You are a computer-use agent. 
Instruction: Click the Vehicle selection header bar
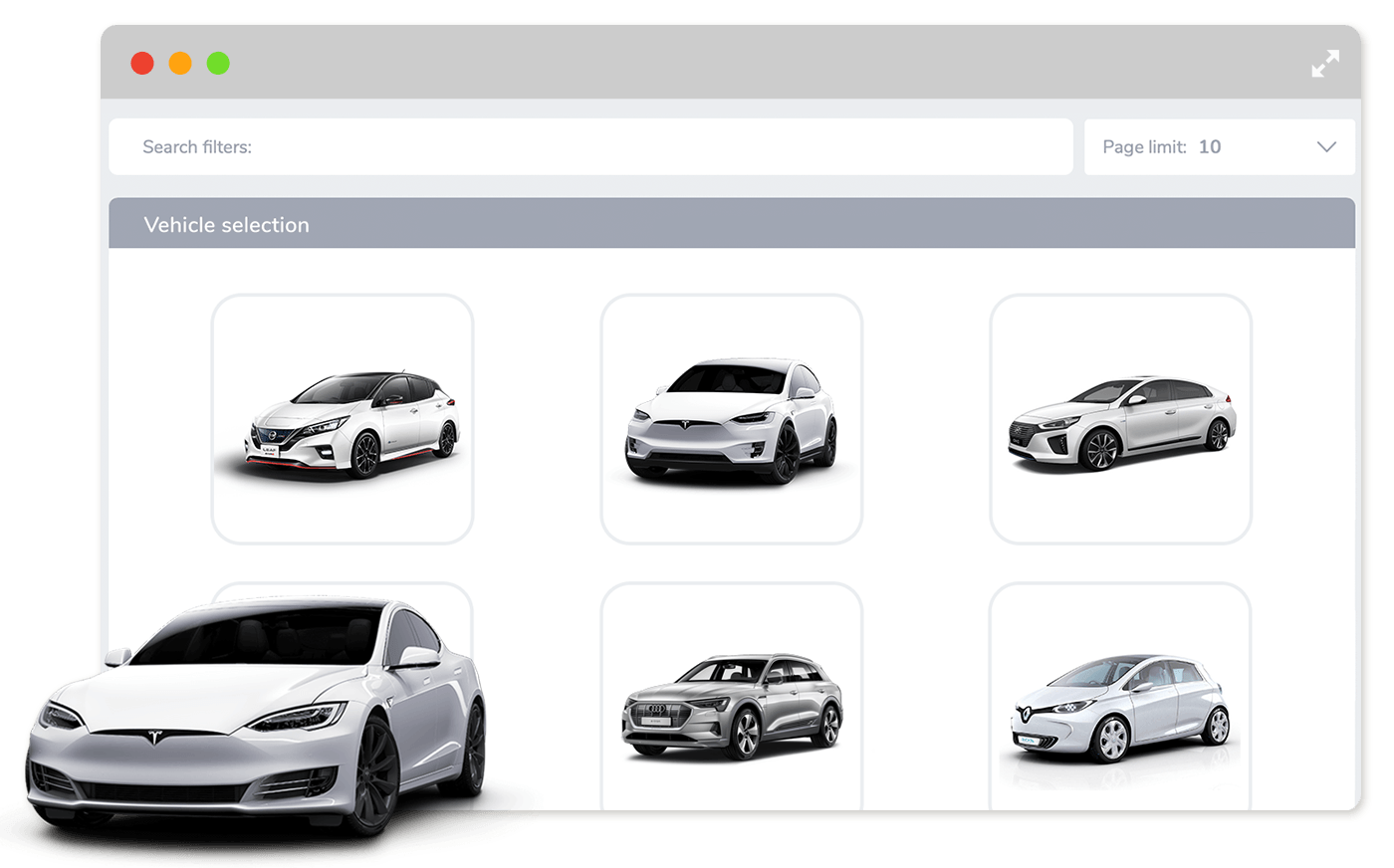732,224
